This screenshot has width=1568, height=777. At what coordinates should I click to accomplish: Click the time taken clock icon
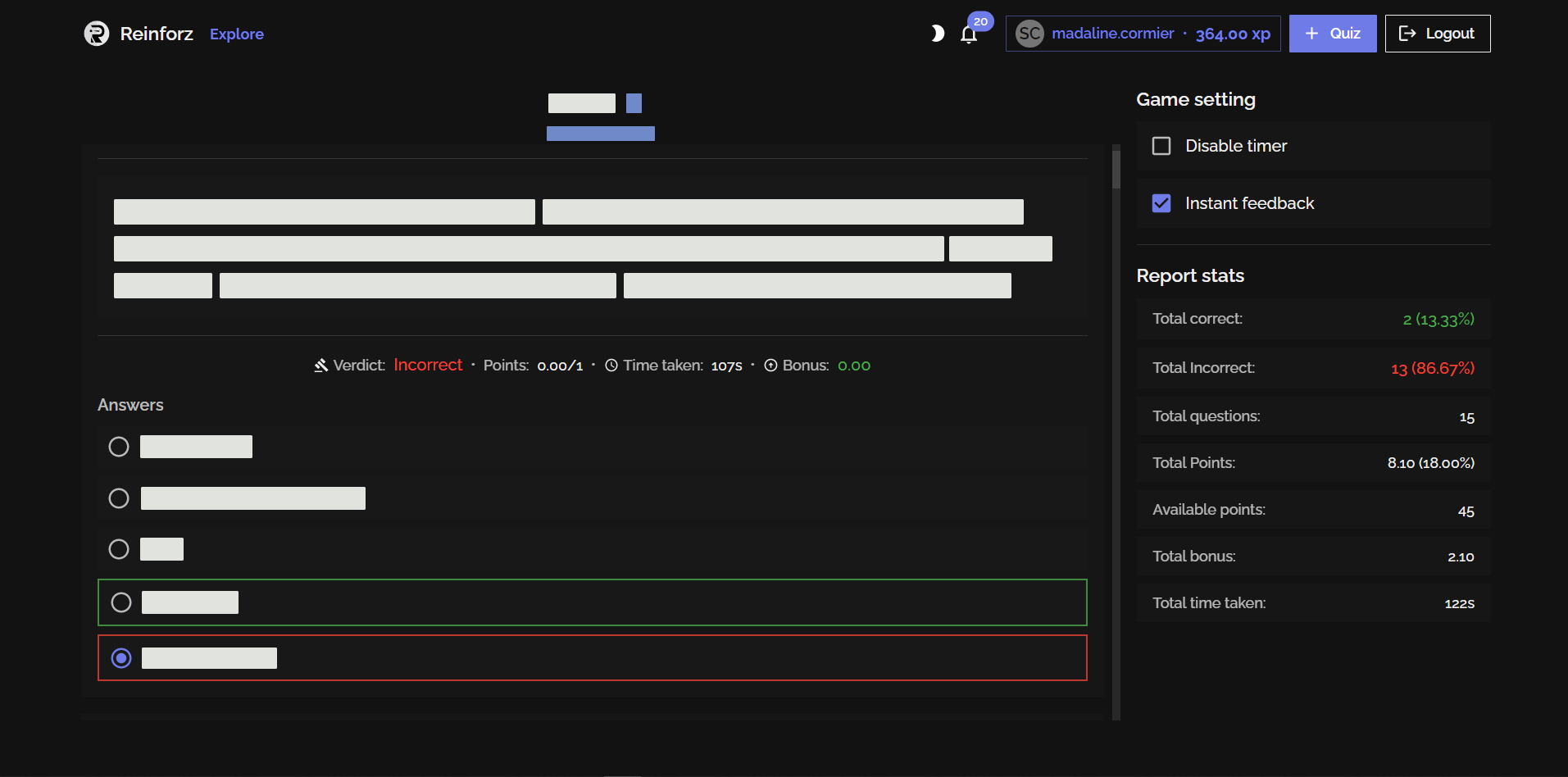[x=611, y=366]
